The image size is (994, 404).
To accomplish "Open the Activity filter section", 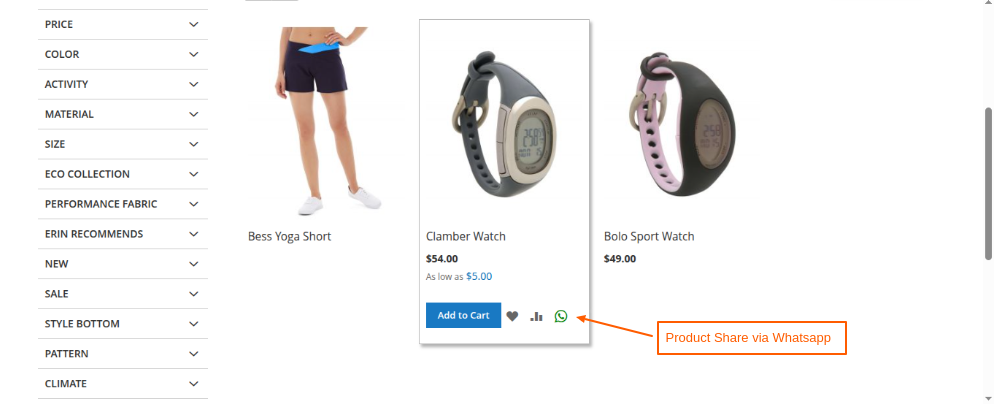I will click(x=123, y=84).
